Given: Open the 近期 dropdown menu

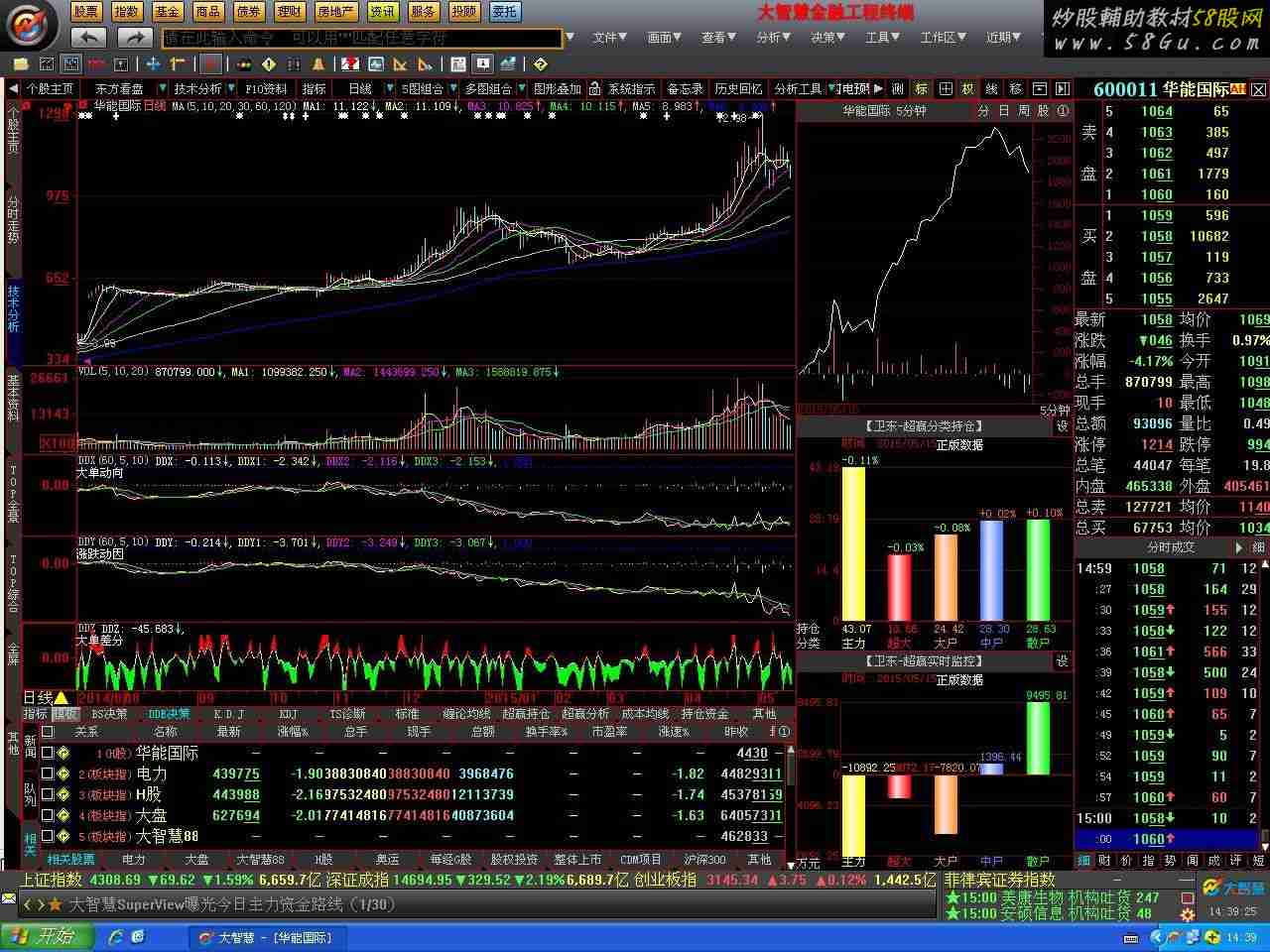Looking at the screenshot, I should (1003, 38).
